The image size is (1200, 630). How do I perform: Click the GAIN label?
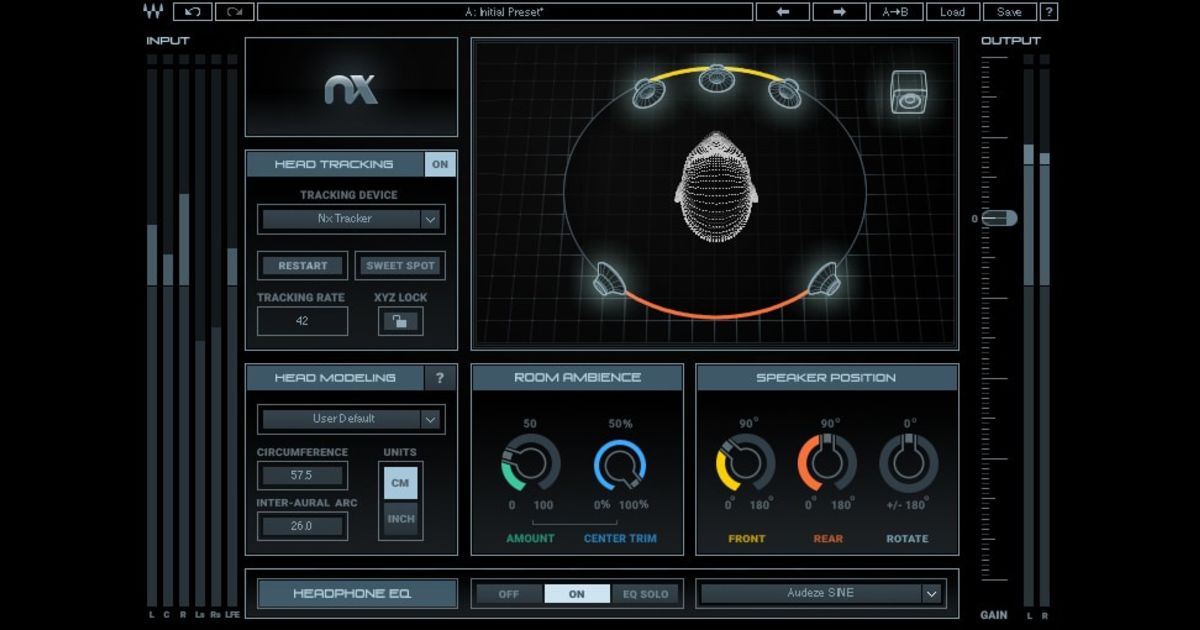tap(994, 615)
